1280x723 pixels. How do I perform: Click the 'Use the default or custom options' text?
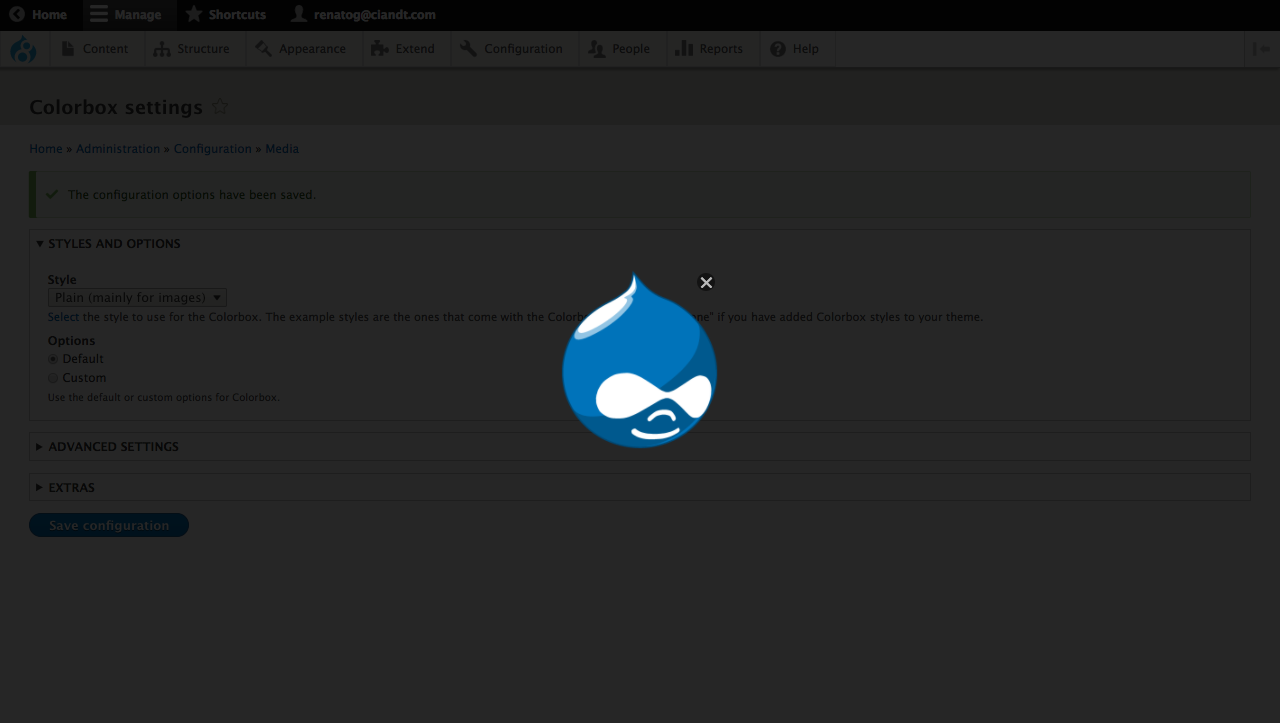164,397
